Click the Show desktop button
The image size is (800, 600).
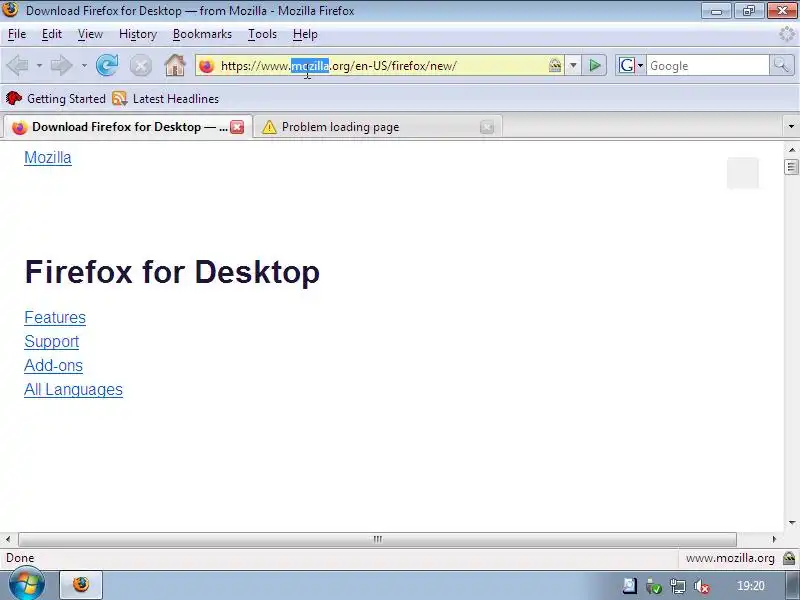click(x=793, y=585)
